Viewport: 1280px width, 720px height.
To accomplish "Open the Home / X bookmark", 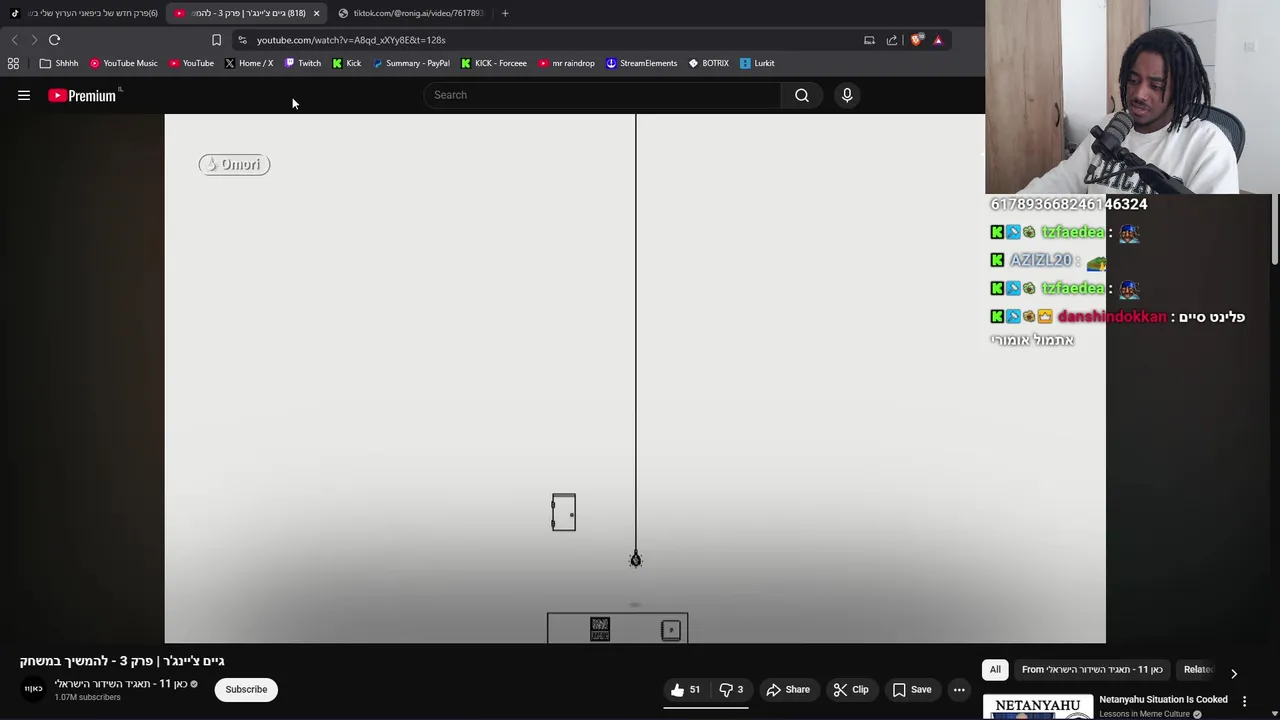I will [x=249, y=63].
